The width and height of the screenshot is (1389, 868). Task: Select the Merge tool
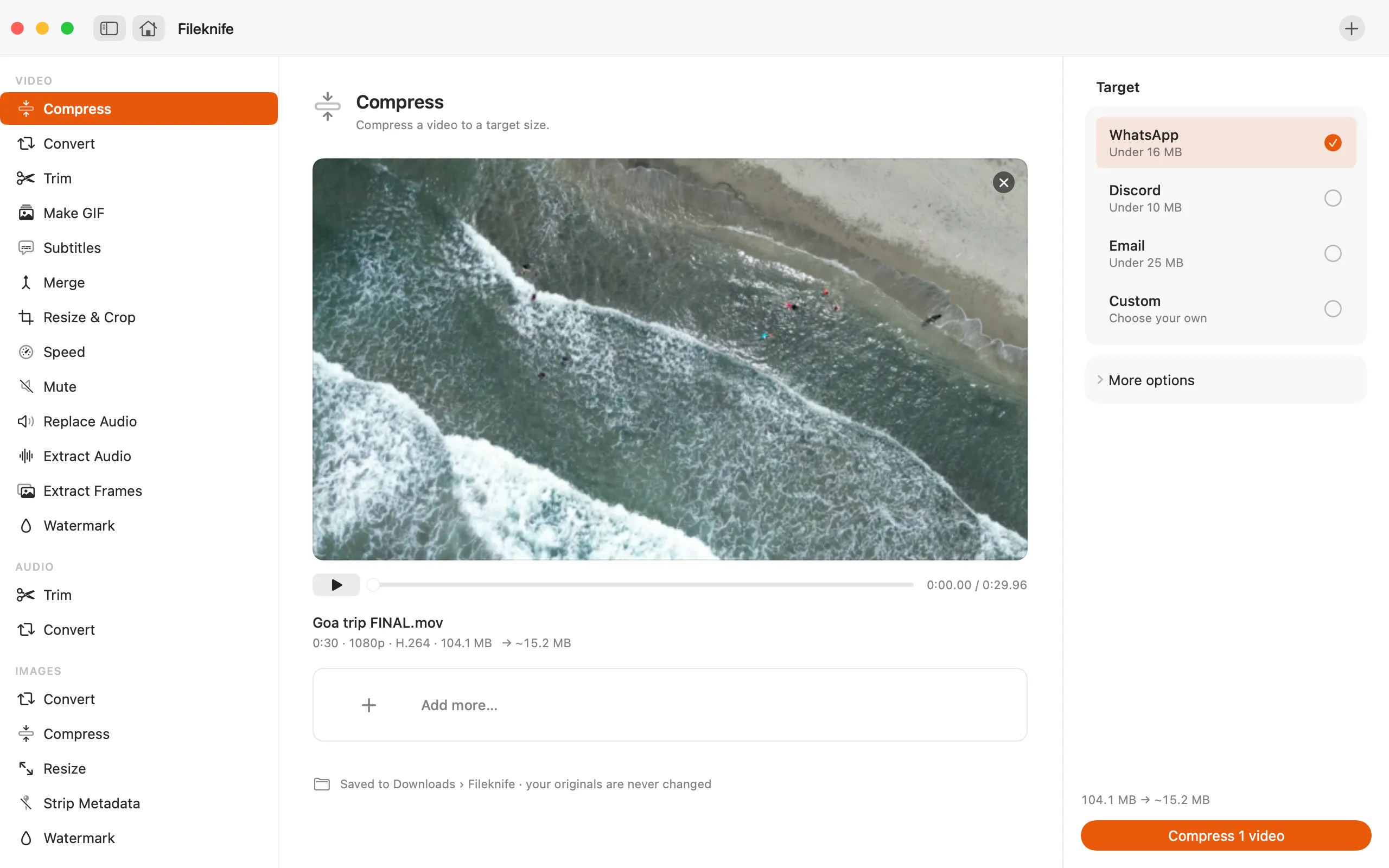(x=139, y=283)
